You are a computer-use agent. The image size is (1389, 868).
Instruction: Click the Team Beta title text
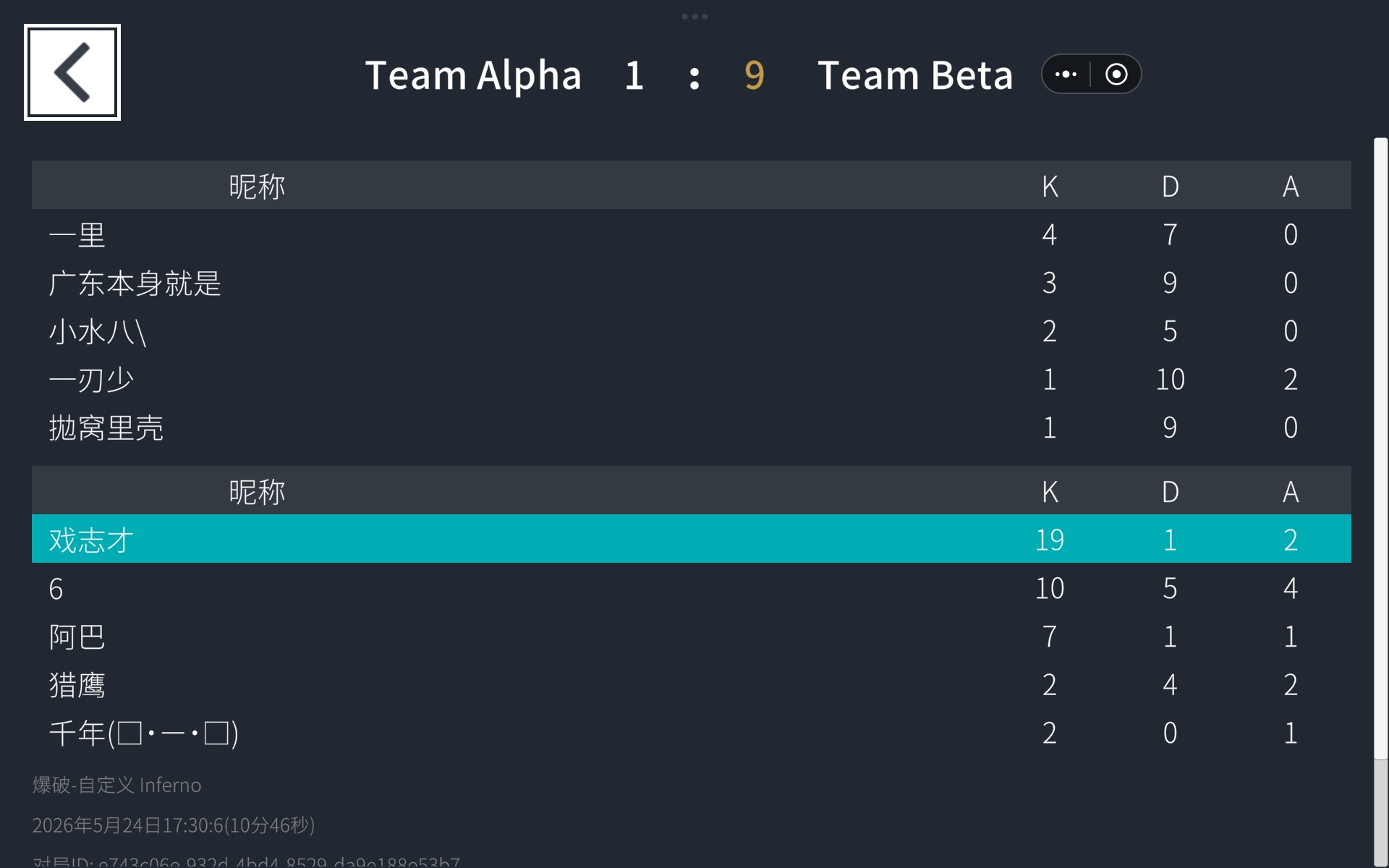point(915,75)
